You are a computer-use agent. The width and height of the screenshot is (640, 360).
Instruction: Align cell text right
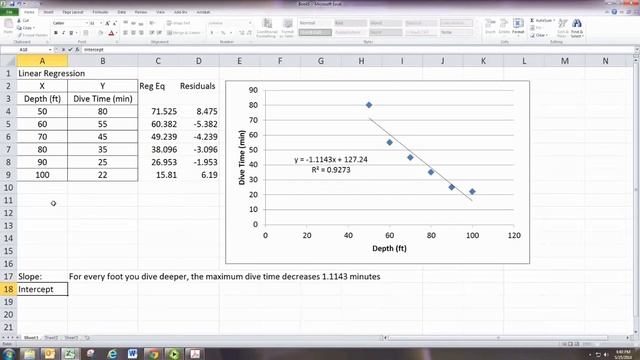[x=141, y=33]
